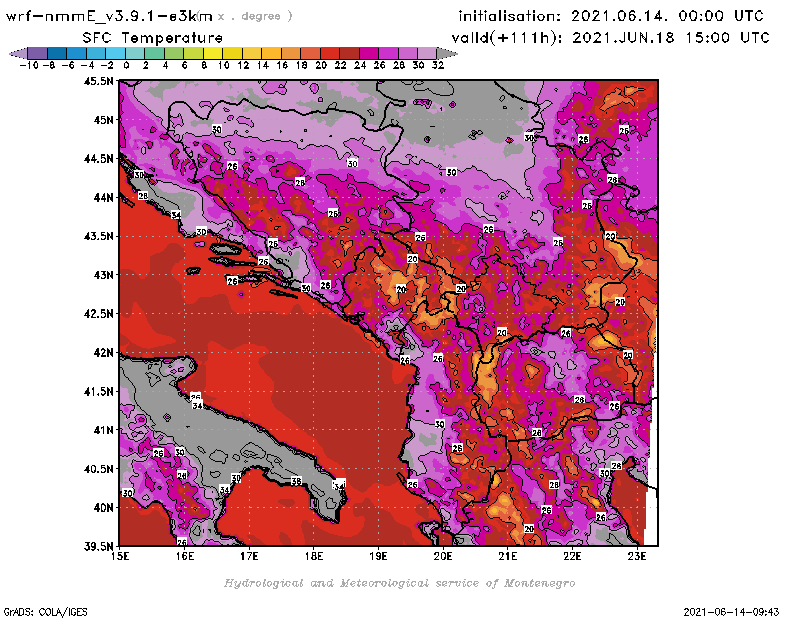Click the '45N' latitude label
Image resolution: width=800 pixels, height=618 pixels.
(x=103, y=120)
